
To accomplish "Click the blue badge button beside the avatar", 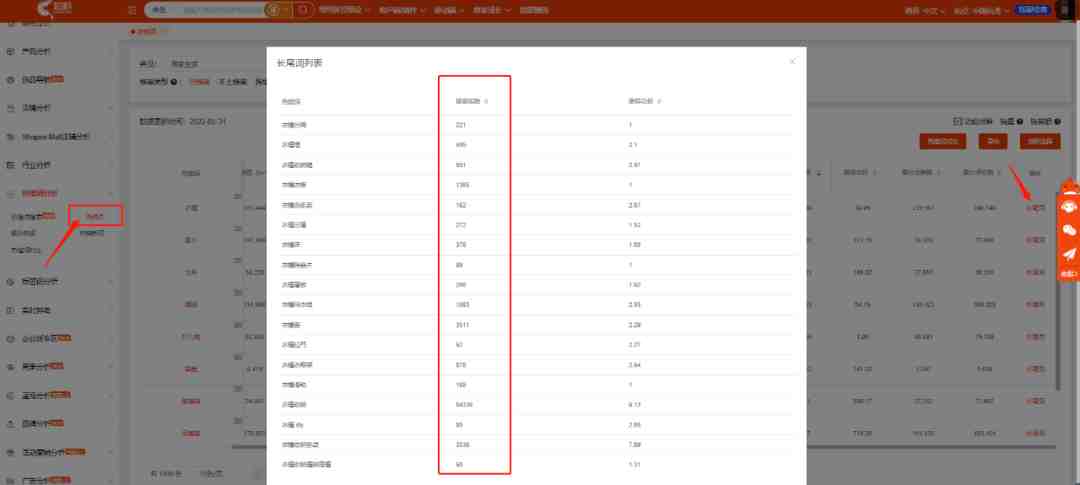I will pos(1034,10).
